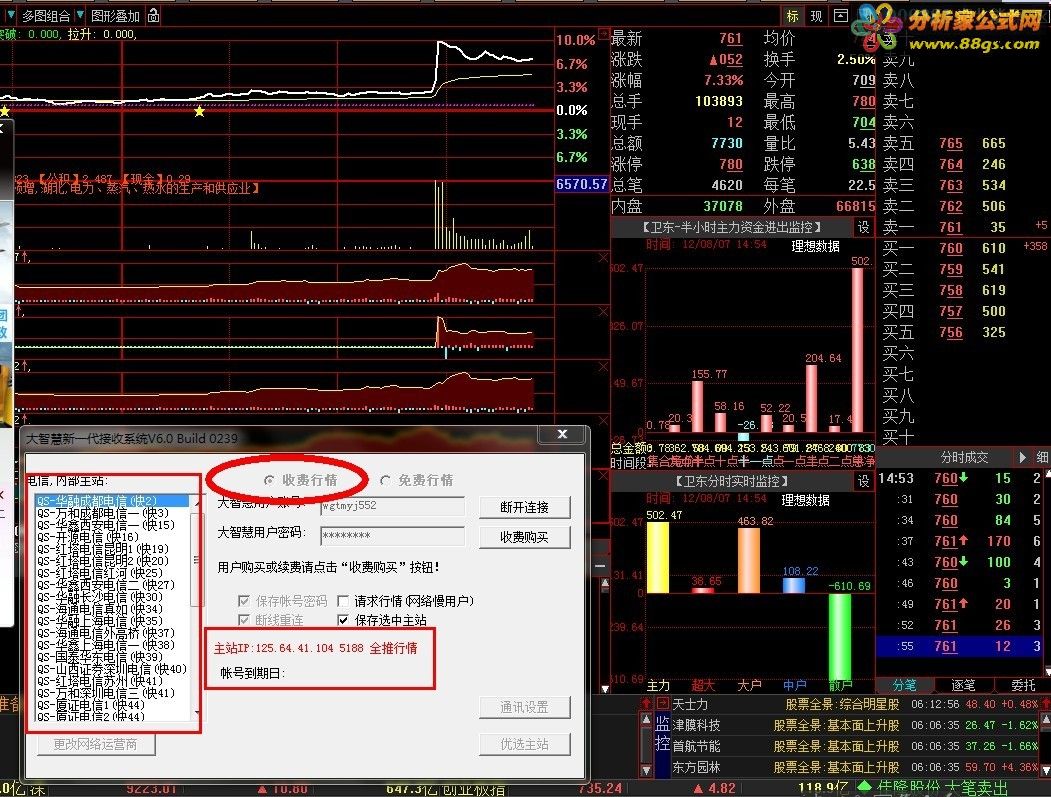Click the scroll-up arrow left of 监控 list
Image resolution: width=1051 pixels, height=797 pixels.
646,719
